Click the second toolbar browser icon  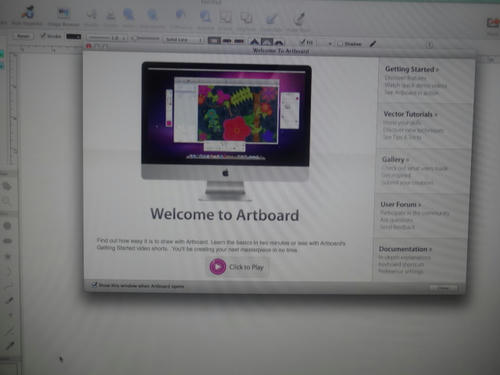click(x=63, y=13)
